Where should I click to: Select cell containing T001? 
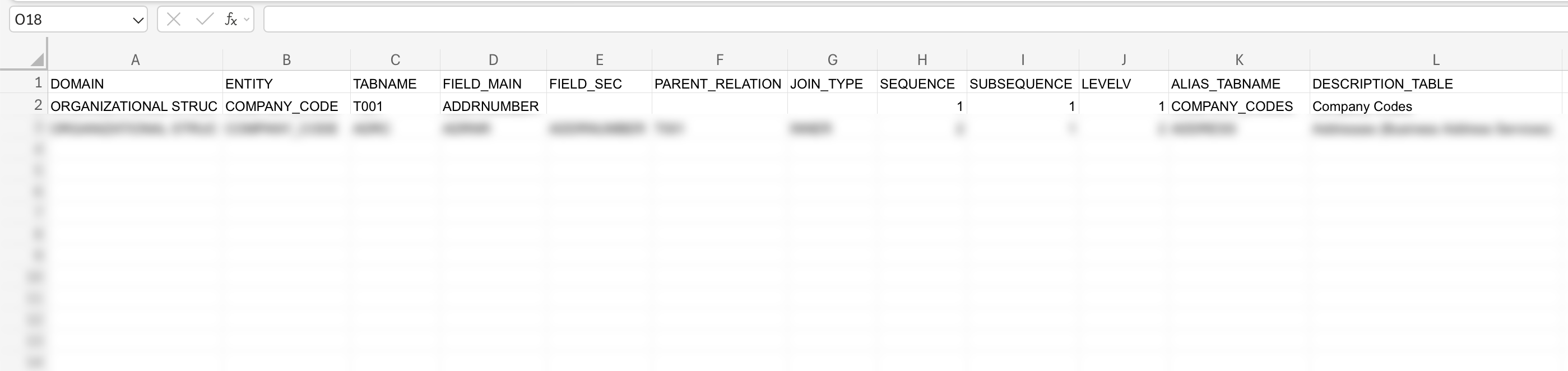[x=395, y=106]
